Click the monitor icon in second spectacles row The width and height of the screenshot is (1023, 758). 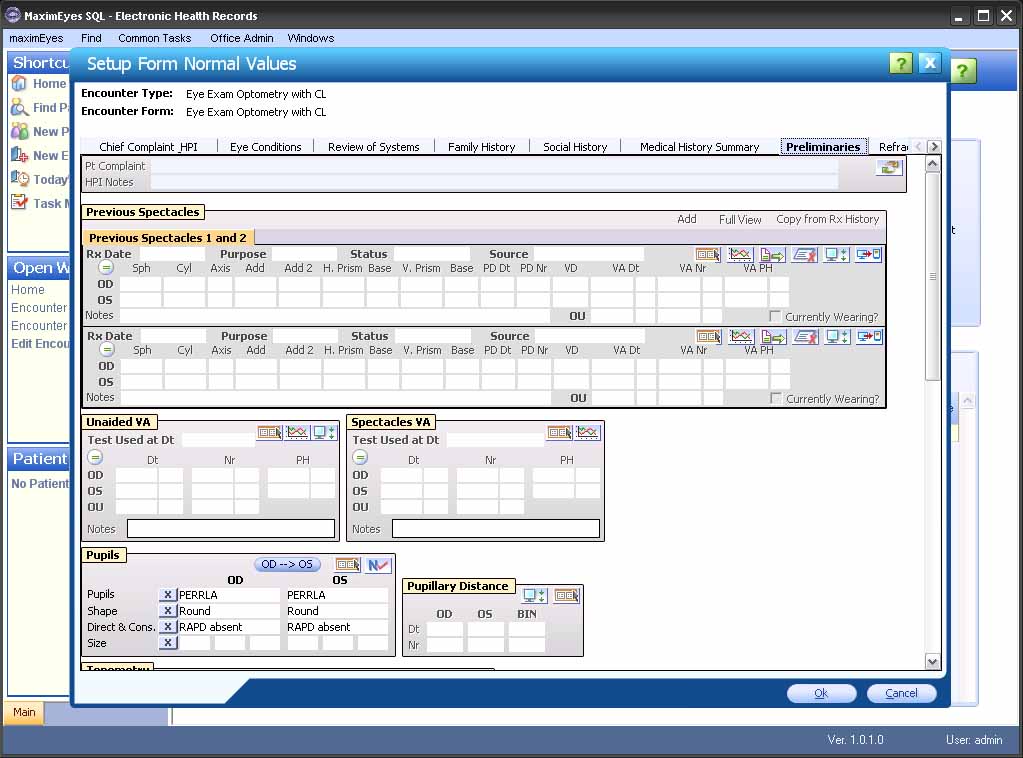point(838,337)
